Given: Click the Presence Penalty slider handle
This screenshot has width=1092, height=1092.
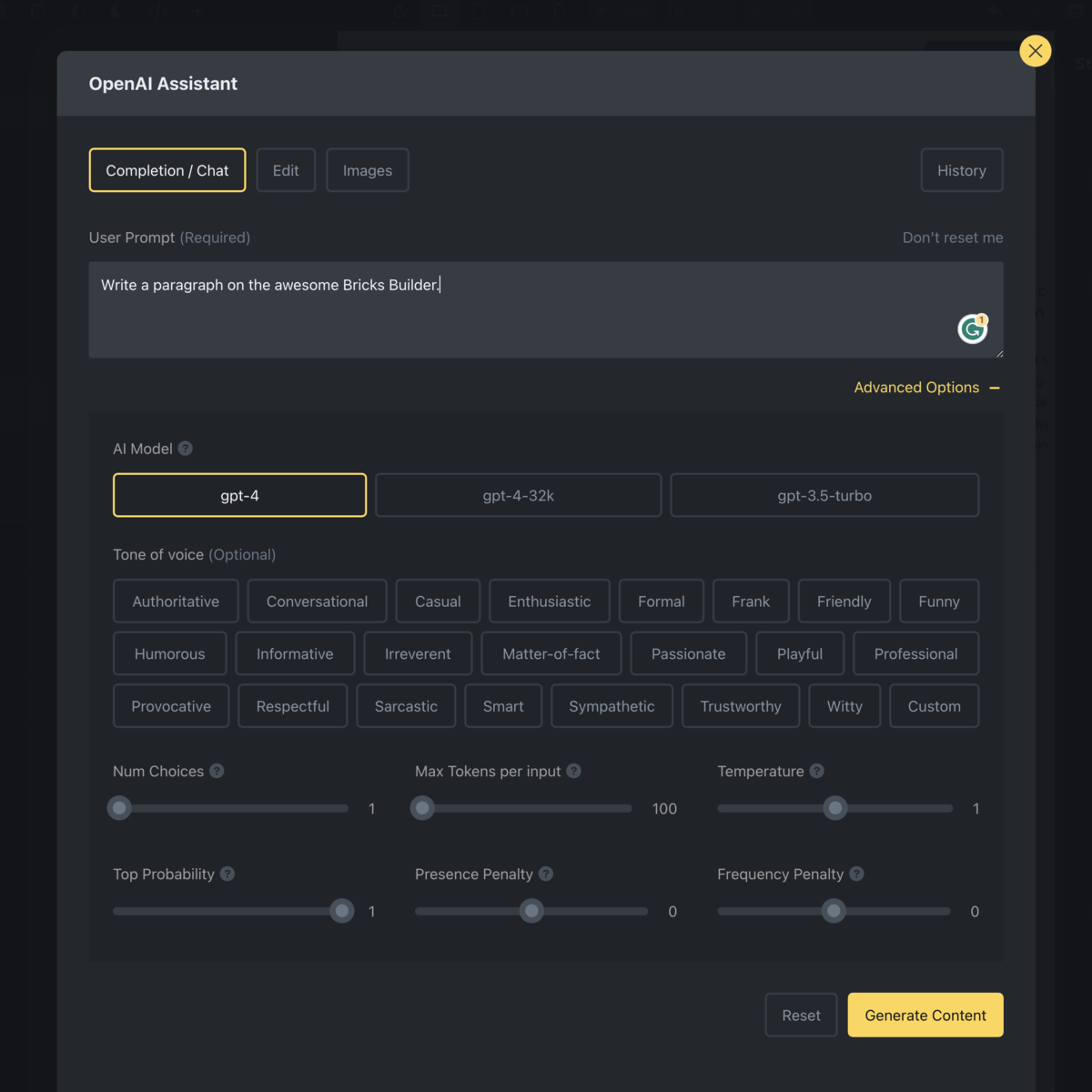Looking at the screenshot, I should (532, 911).
